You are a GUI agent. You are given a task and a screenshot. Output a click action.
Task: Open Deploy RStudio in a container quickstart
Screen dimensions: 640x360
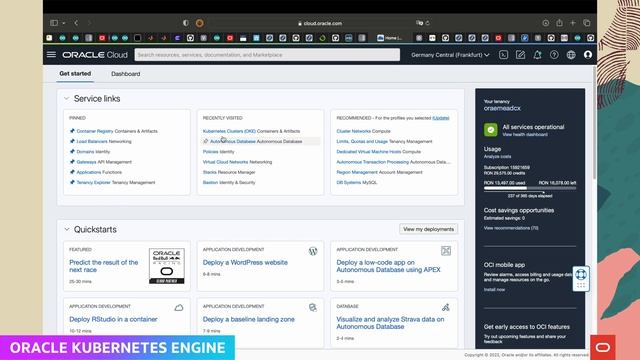point(113,319)
